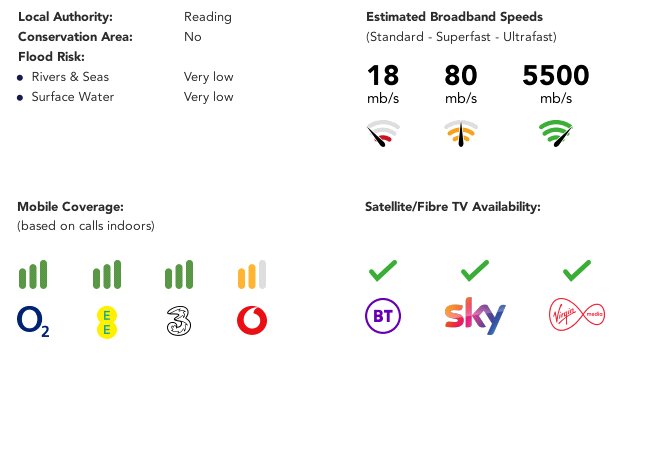Screen dimensions: 645x462
Task: Click the green checkmark above BT
Action: click(x=383, y=271)
